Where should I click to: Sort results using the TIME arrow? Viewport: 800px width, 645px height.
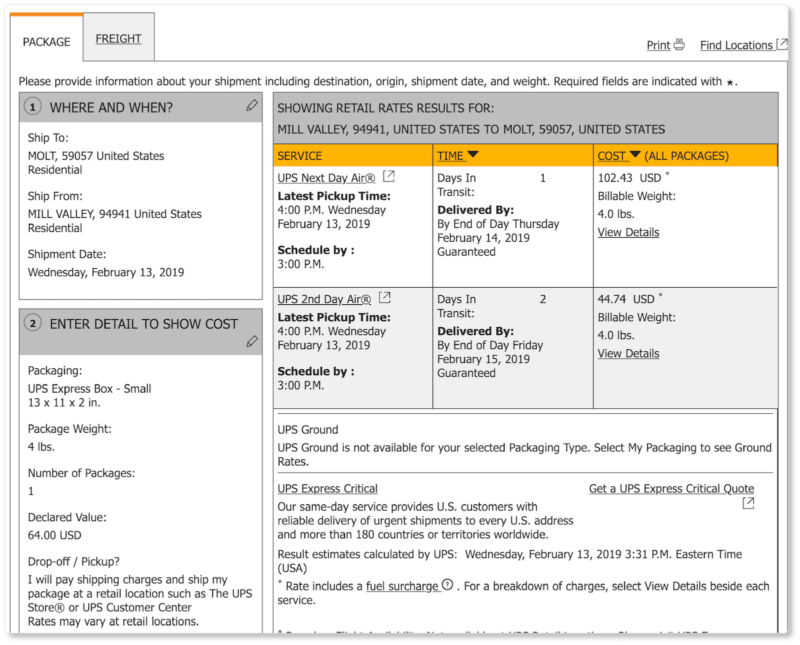coord(473,155)
